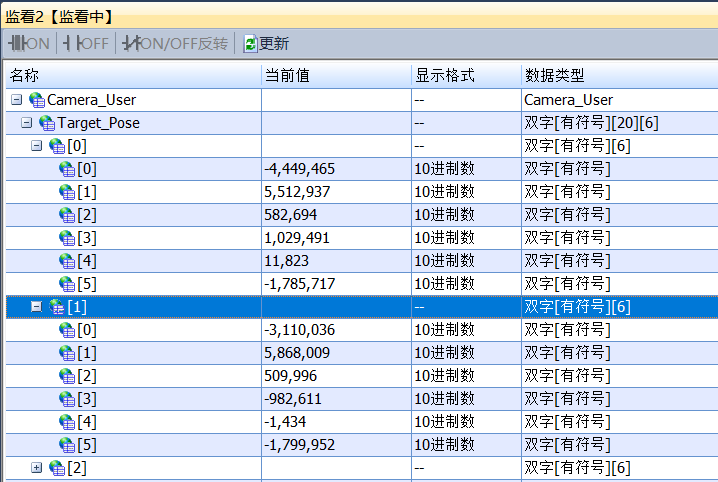
Task: Click icon of row valued 582,694
Action: click(x=67, y=215)
